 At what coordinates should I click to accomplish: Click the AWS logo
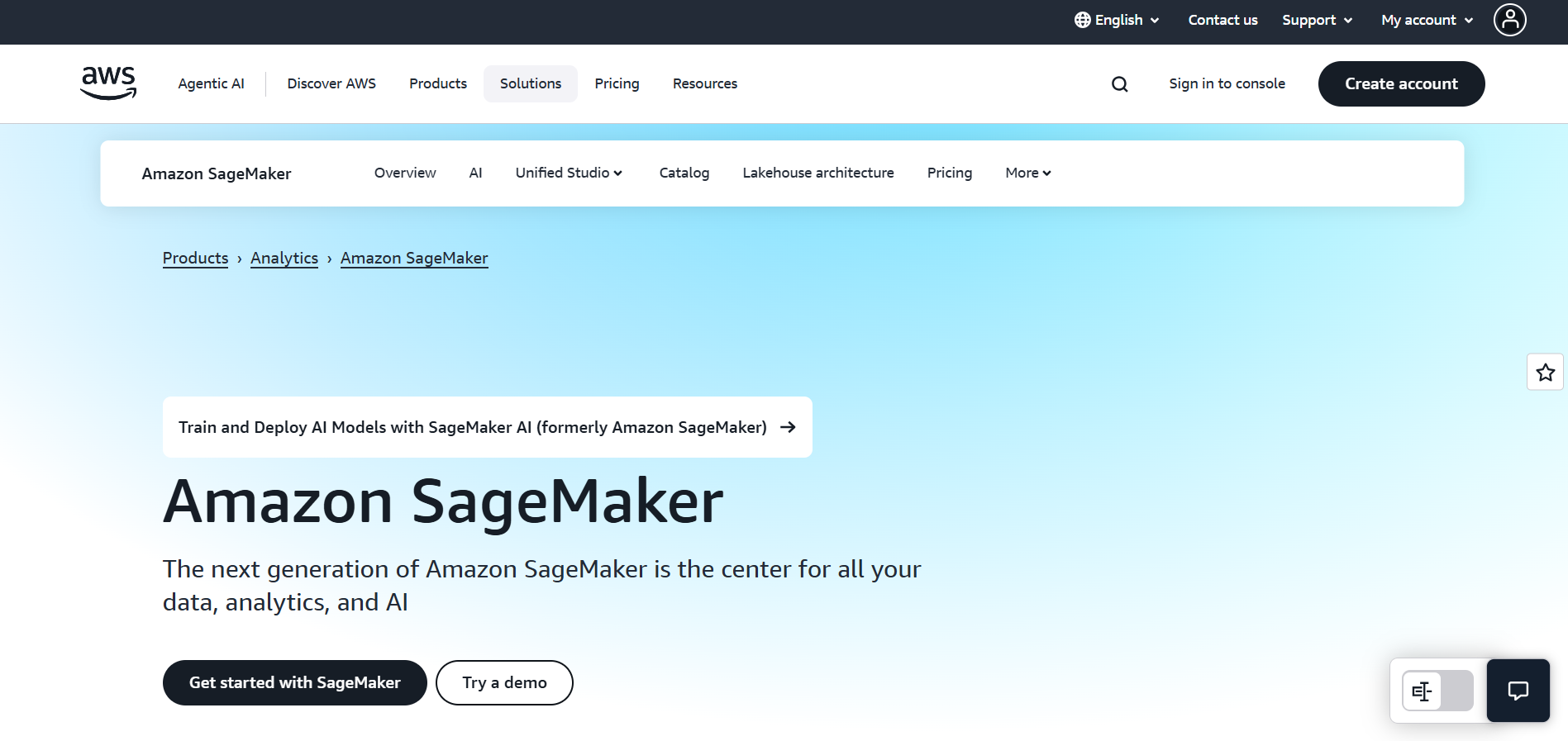pos(108,83)
